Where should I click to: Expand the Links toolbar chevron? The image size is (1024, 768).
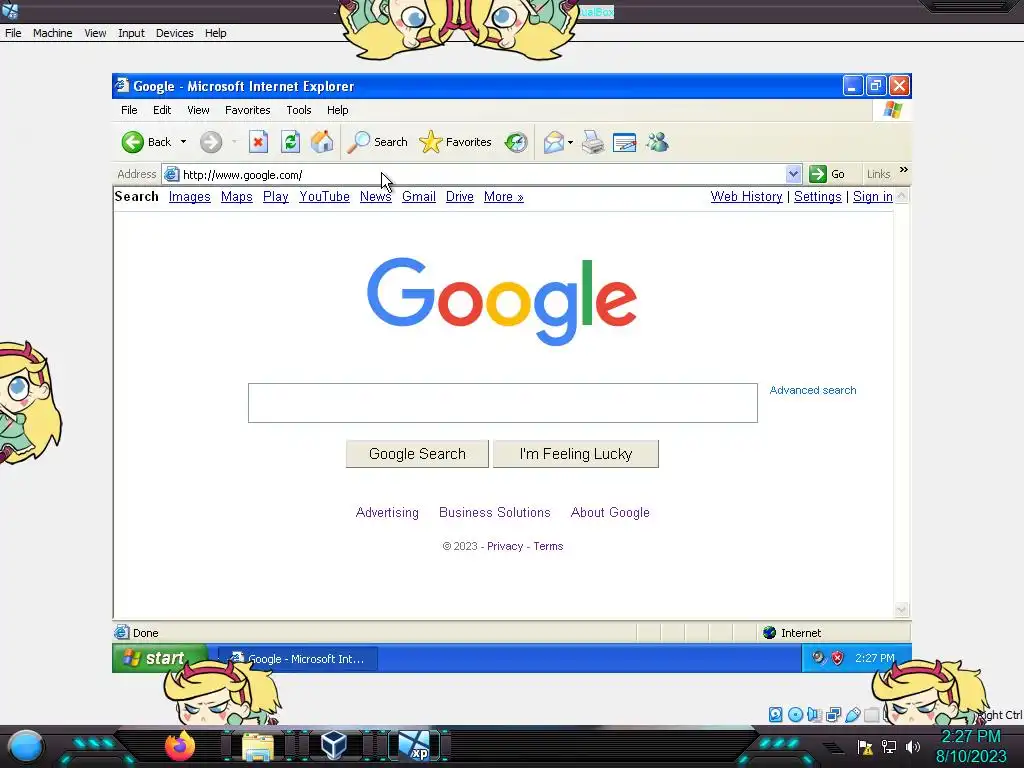click(x=904, y=170)
